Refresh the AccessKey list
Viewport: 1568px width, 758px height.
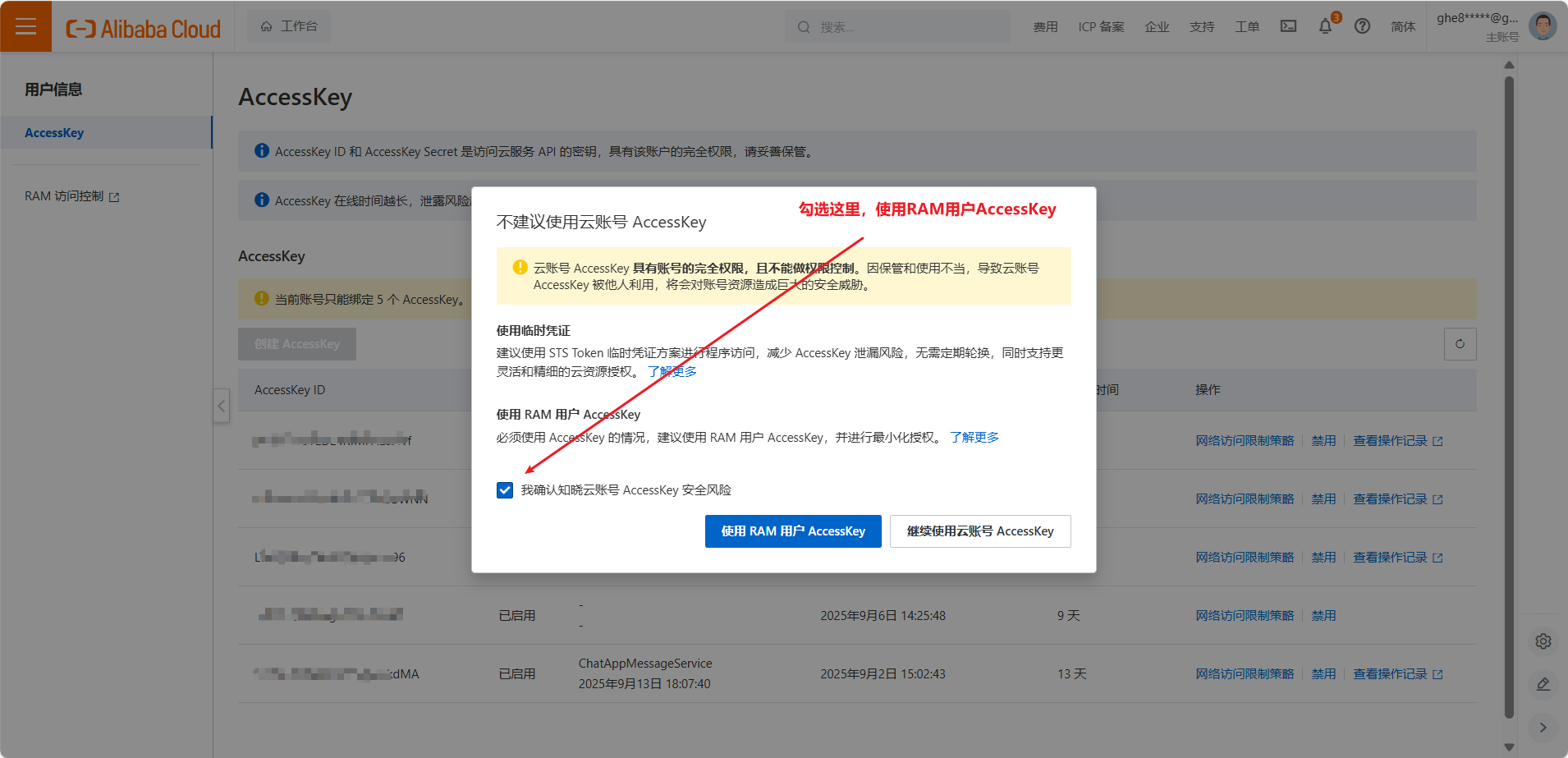coord(1460,344)
